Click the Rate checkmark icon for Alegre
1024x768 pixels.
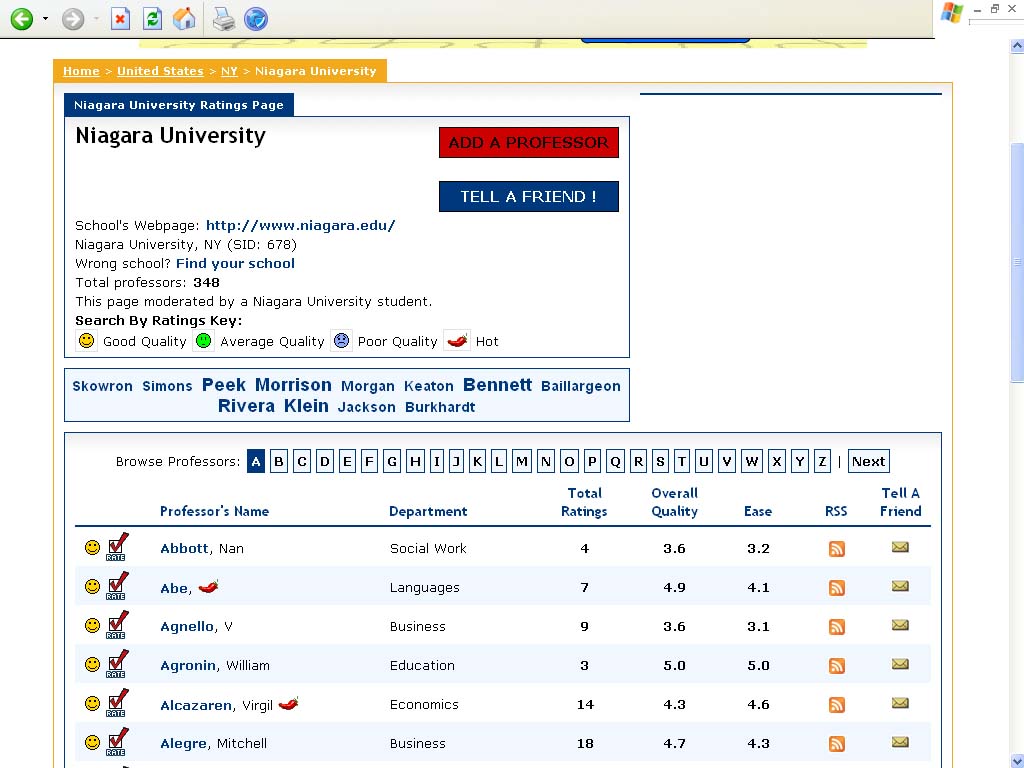tap(117, 743)
